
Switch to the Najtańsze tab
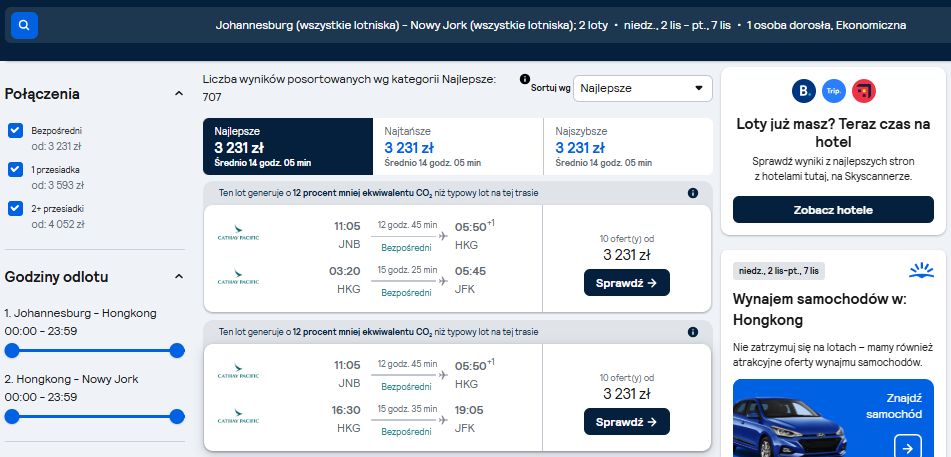pyautogui.click(x=458, y=146)
